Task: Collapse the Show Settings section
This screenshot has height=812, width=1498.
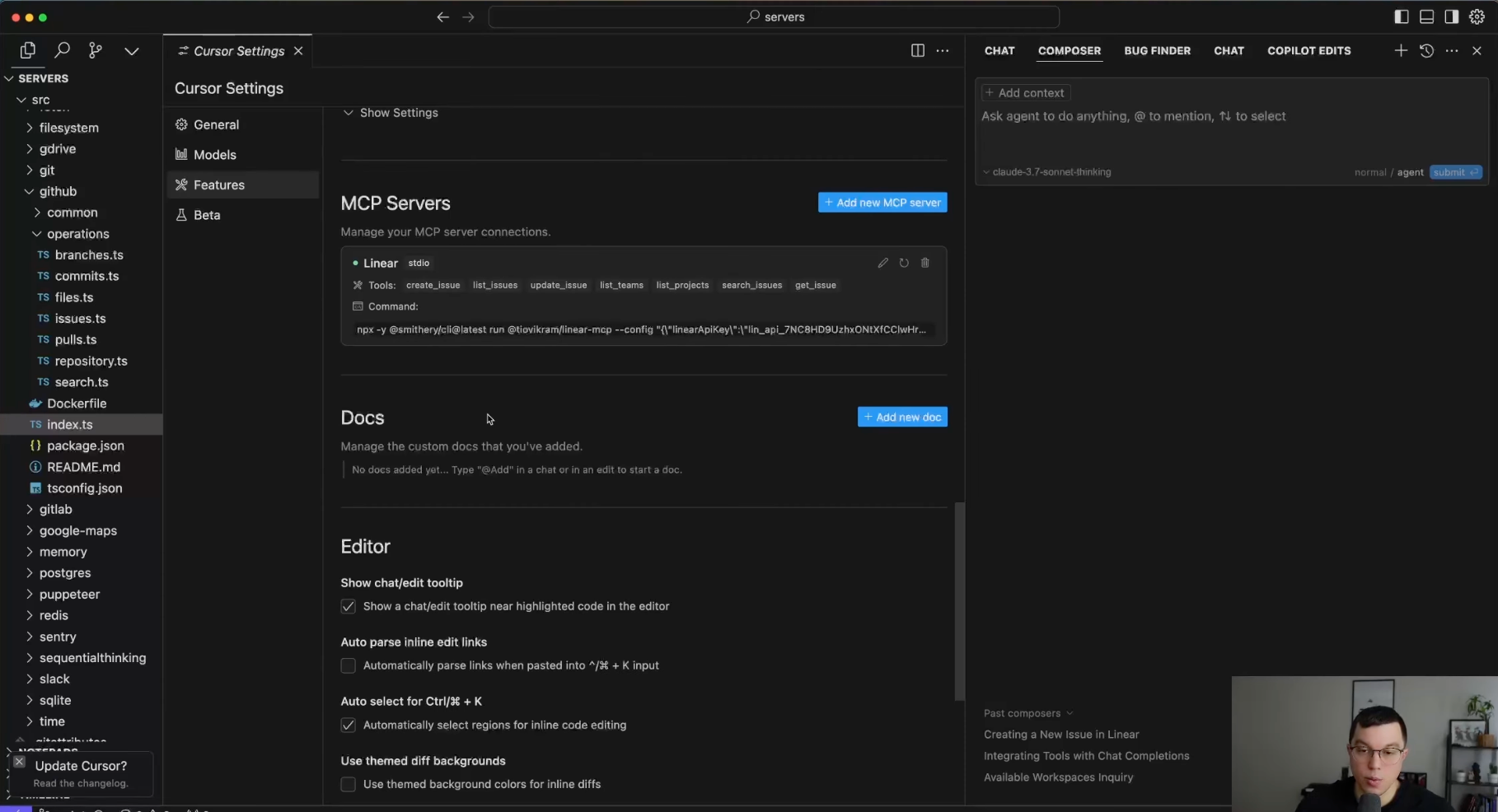Action: coord(390,113)
